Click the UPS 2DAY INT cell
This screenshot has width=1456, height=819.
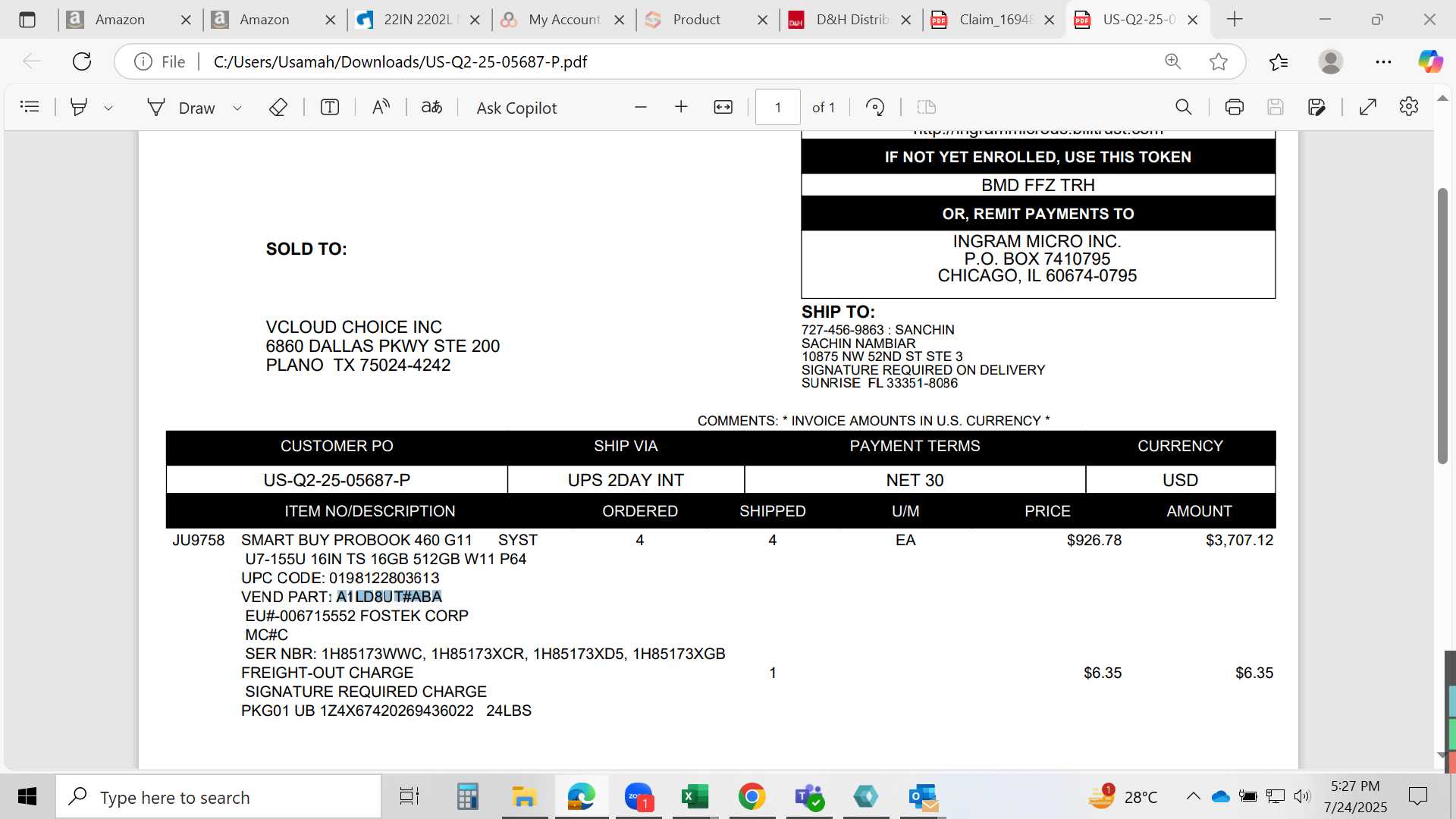[x=626, y=480]
